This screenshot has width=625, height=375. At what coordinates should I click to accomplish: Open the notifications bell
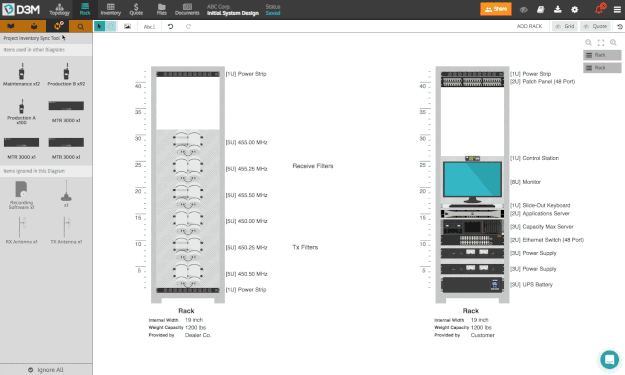pyautogui.click(x=599, y=9)
